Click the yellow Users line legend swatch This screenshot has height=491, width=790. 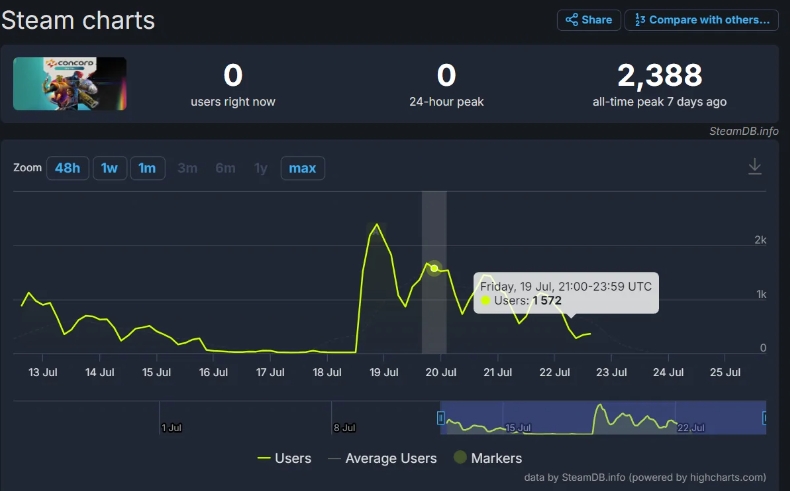(x=264, y=458)
